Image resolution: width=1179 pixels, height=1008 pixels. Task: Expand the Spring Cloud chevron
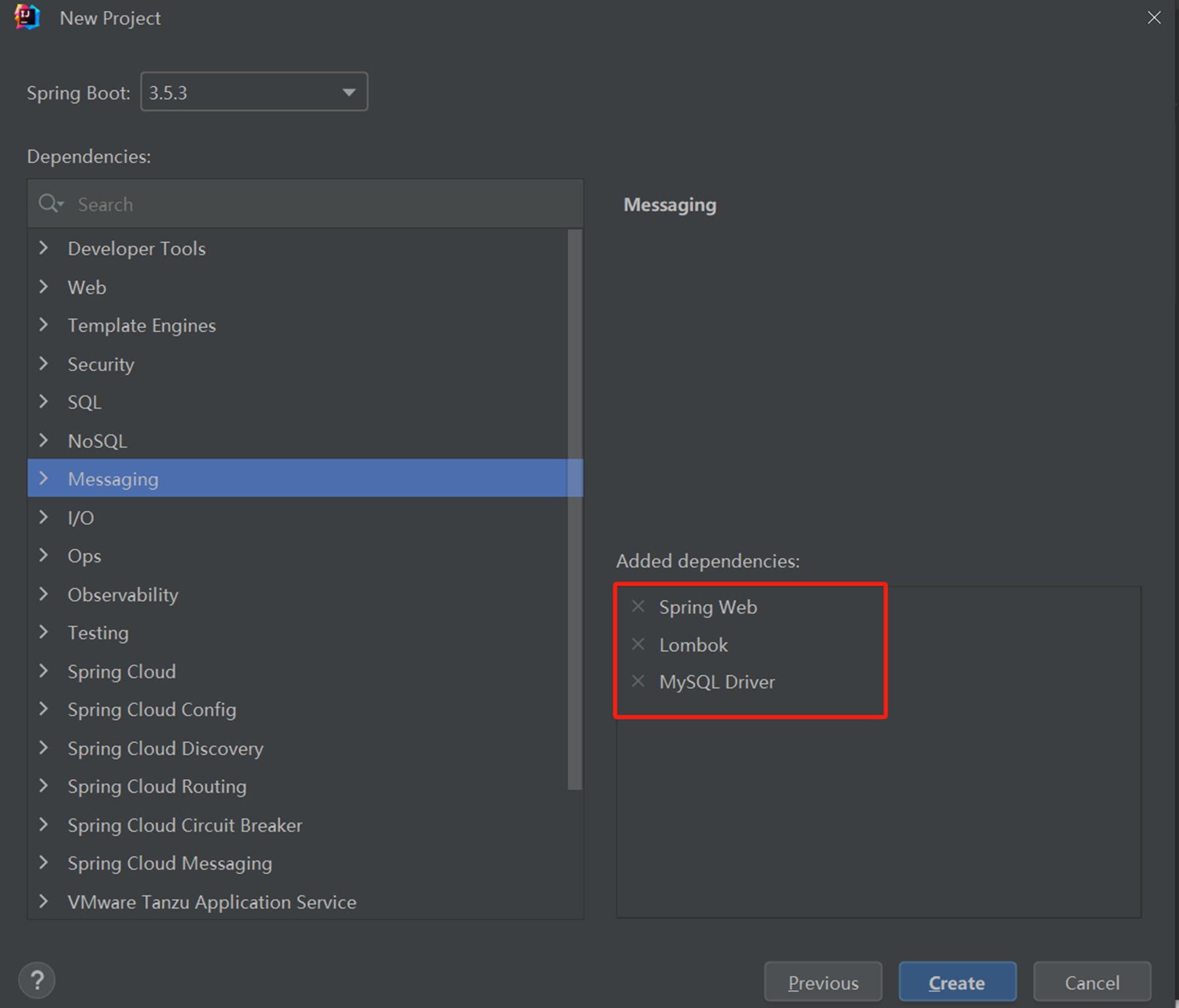click(44, 670)
